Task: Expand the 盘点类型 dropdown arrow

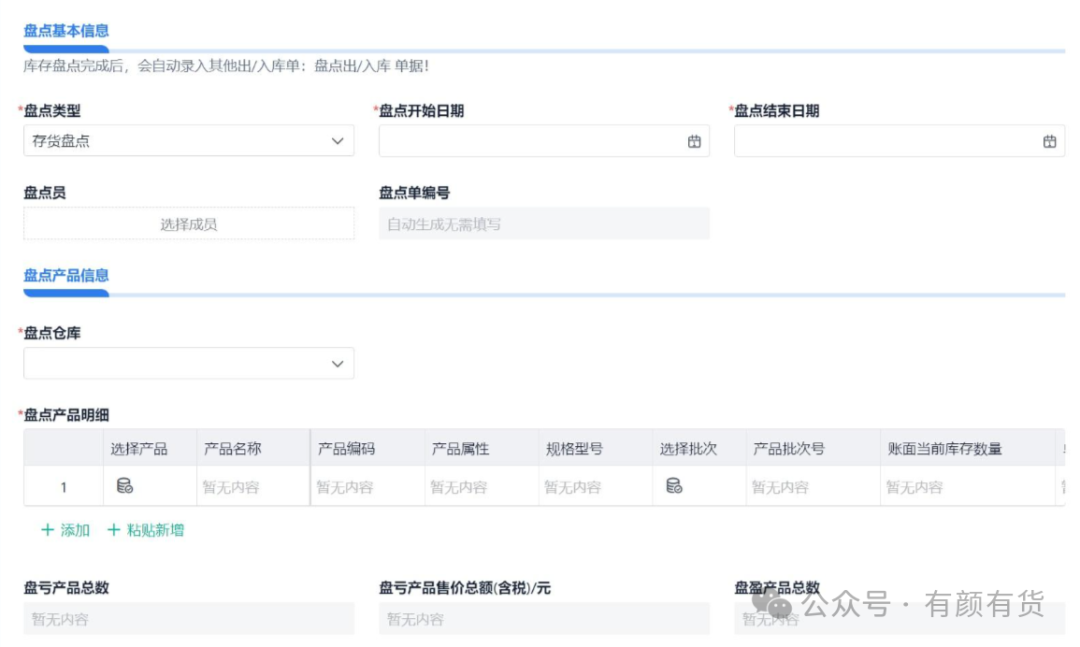Action: pyautogui.click(x=337, y=142)
